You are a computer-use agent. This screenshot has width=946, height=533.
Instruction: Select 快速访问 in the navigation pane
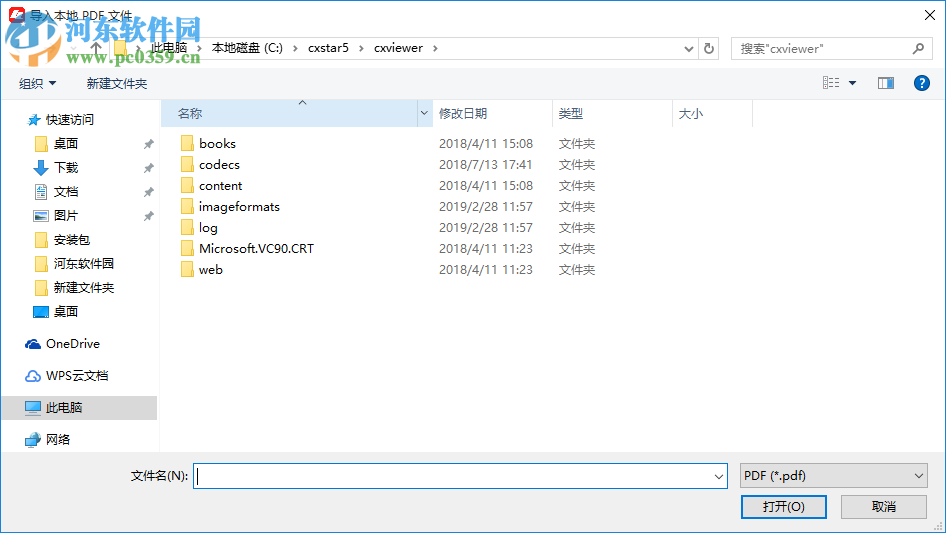pyautogui.click(x=69, y=120)
